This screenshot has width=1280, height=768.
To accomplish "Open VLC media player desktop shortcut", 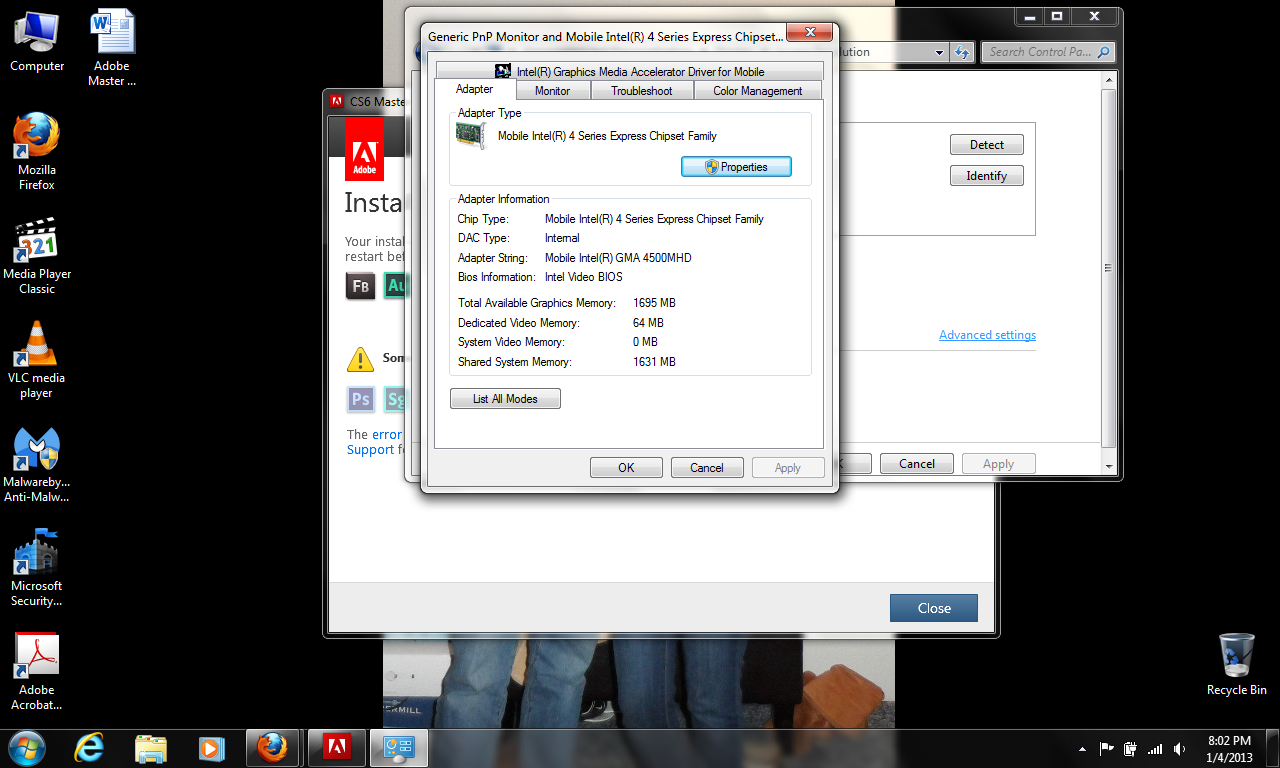I will coord(36,360).
